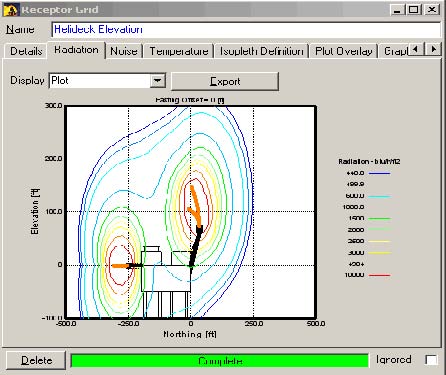
Task: Switch to the Noise tab
Action: coord(124,51)
